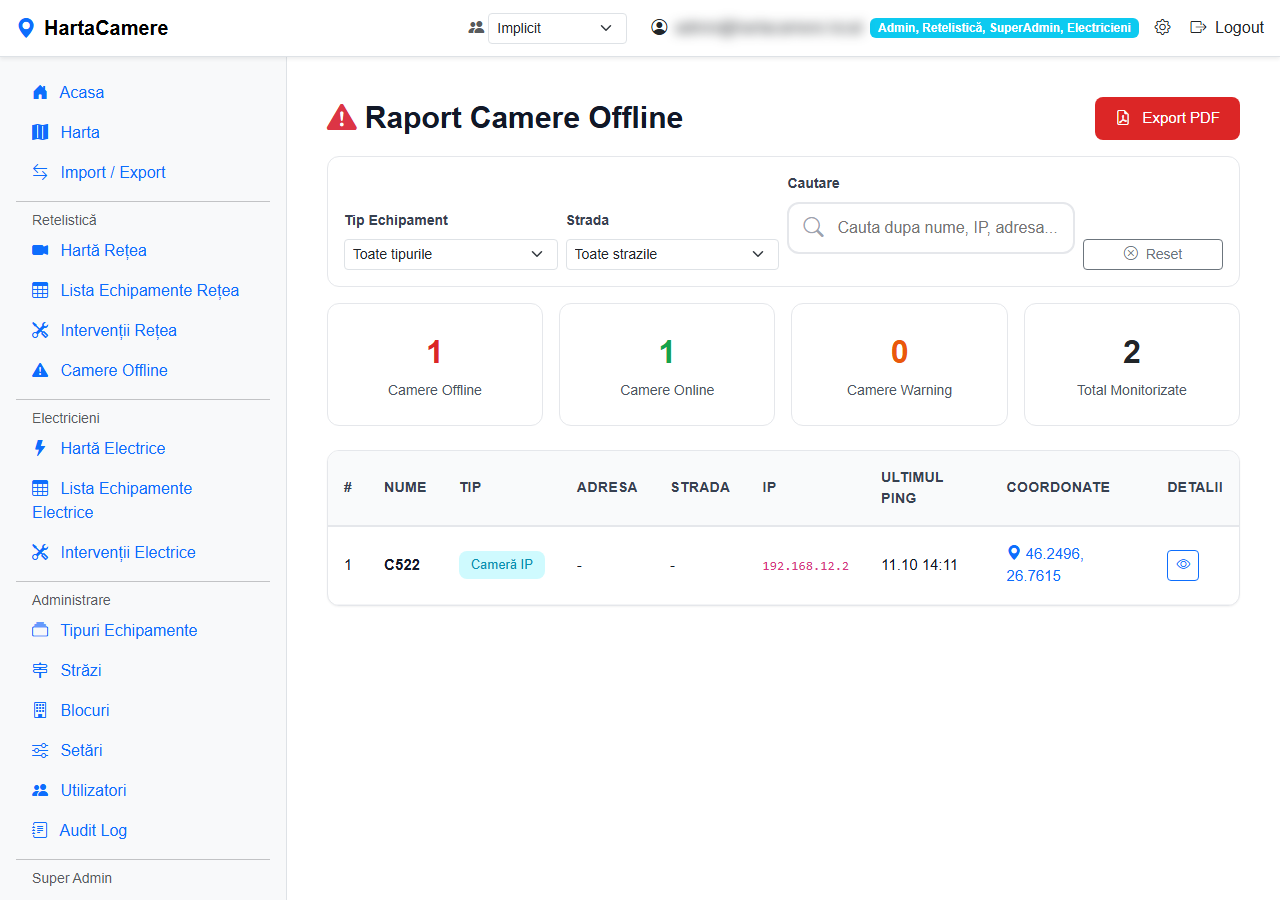Screen dimensions: 1280x900
Task: Click the ULTIMUL PING column header
Action: click(912, 487)
